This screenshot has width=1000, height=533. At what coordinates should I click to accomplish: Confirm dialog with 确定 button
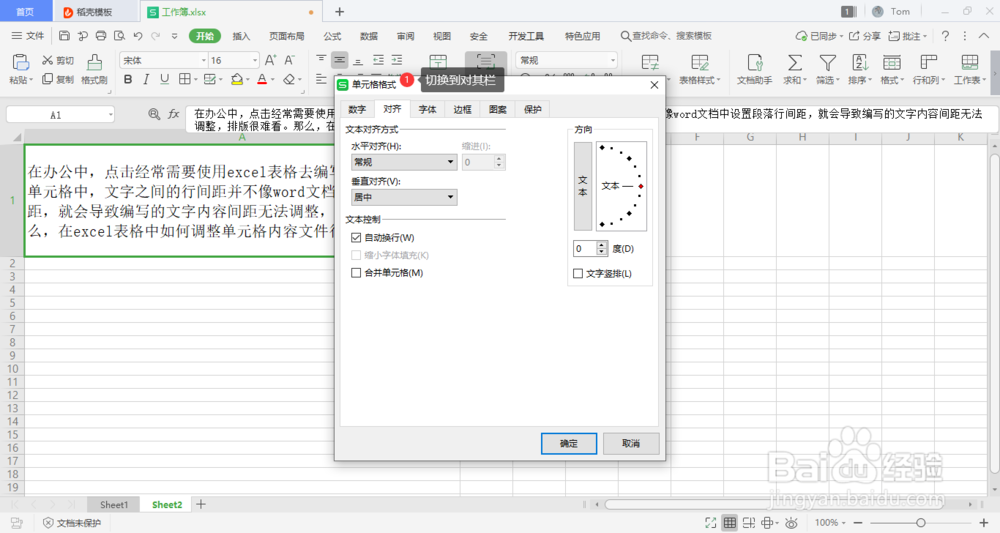tap(569, 443)
